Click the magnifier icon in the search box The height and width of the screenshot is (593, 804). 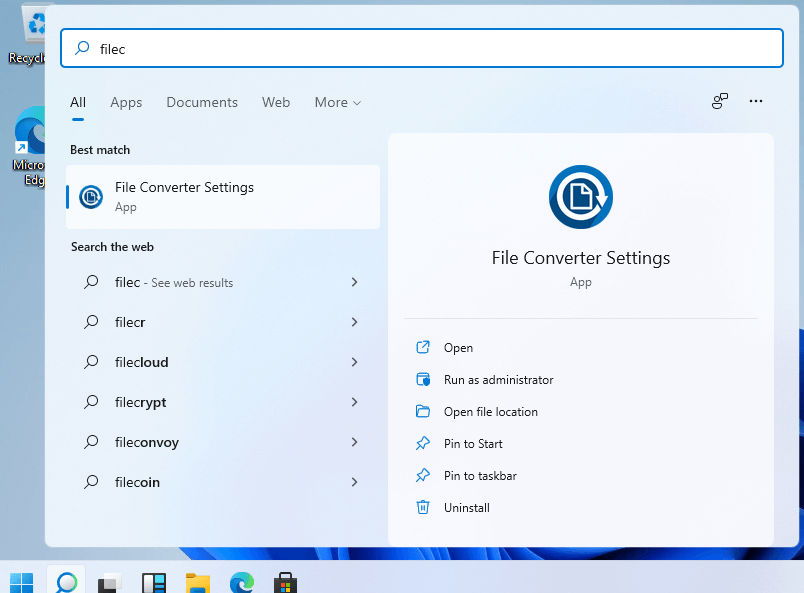(x=82, y=48)
